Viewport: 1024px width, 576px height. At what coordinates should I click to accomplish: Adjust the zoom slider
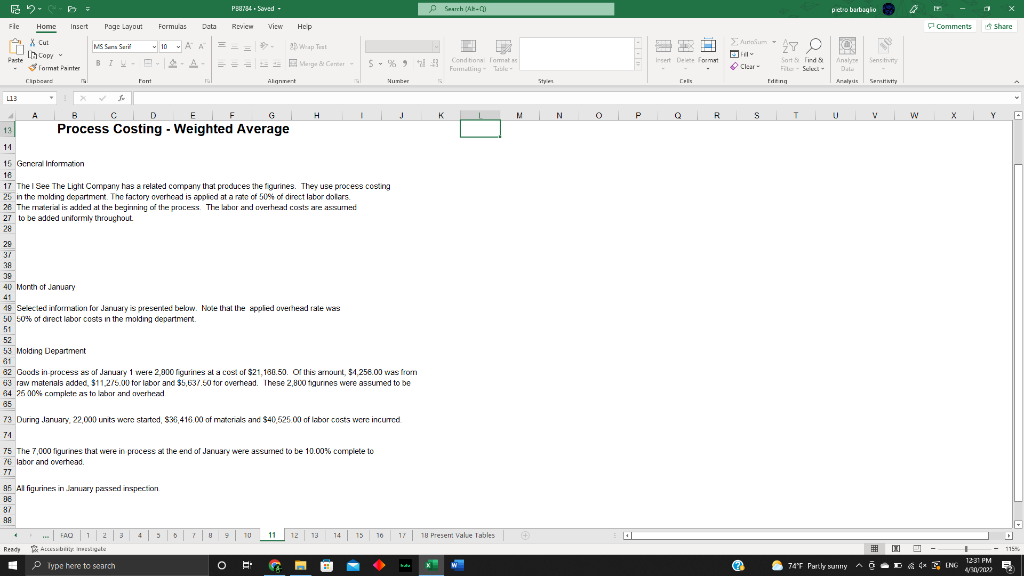pyautogui.click(x=966, y=549)
